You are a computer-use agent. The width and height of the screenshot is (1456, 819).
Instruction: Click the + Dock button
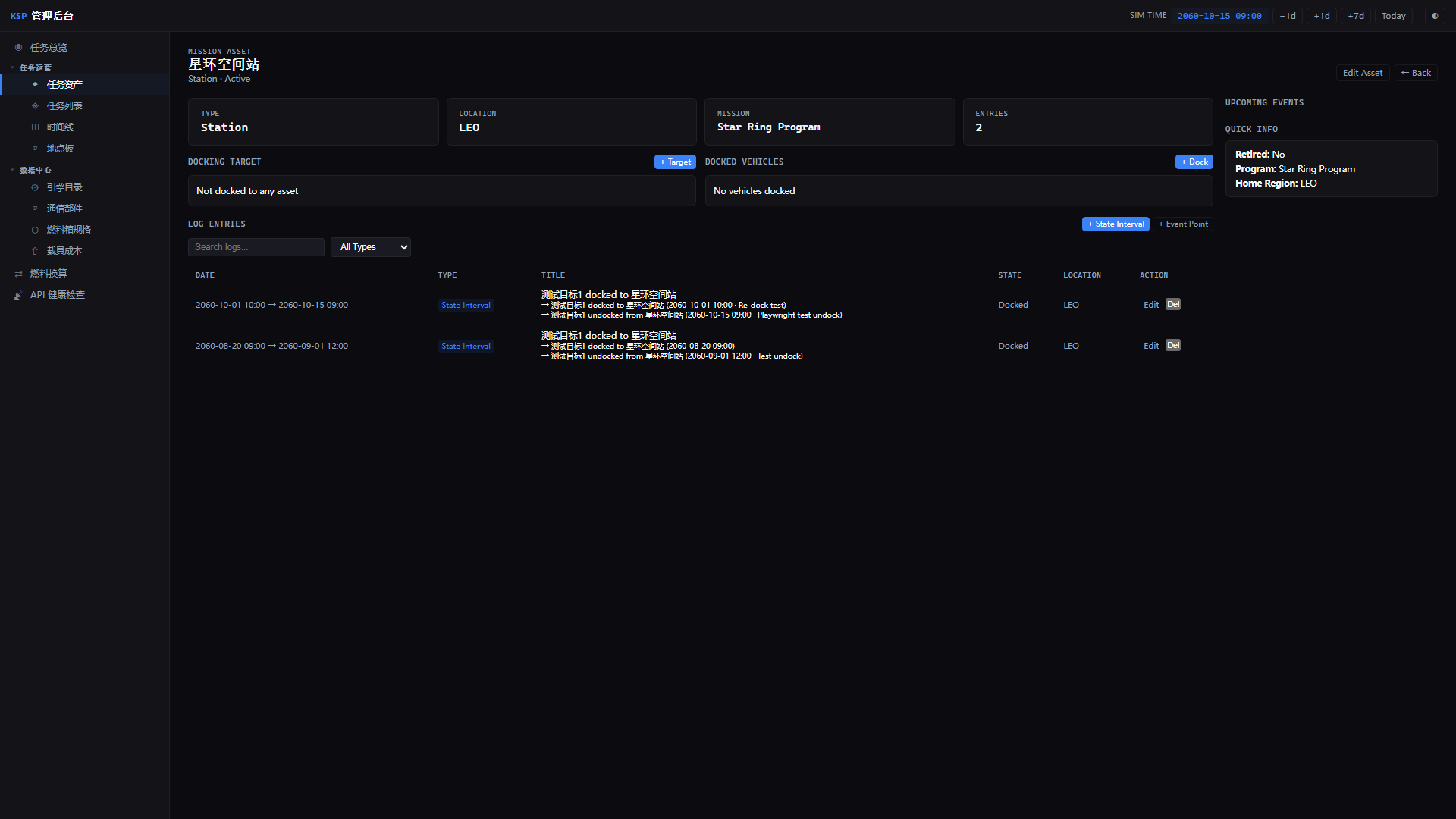coord(1194,162)
